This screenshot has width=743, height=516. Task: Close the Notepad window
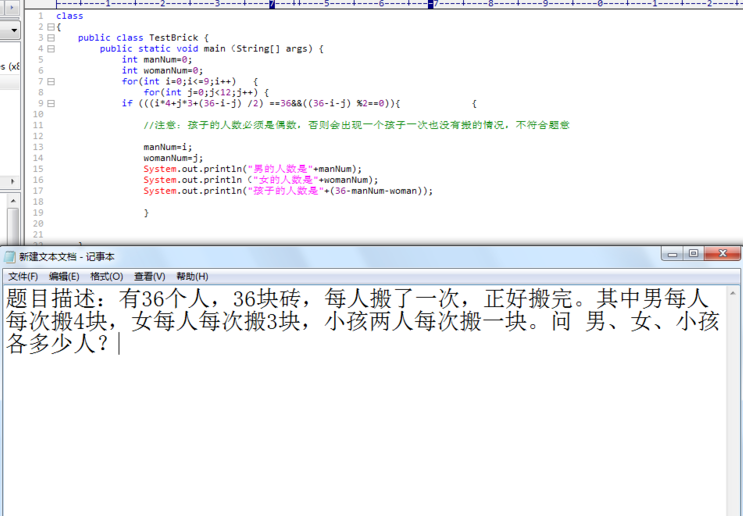coord(722,254)
